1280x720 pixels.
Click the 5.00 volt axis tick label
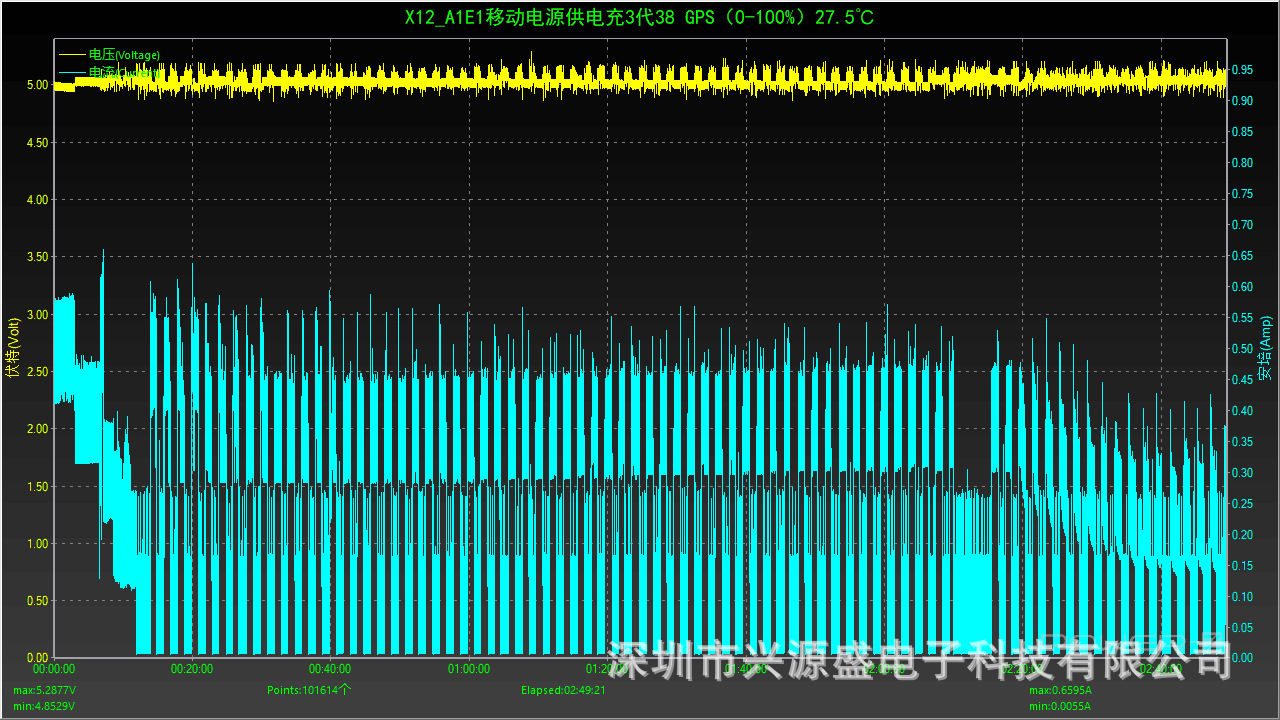pos(37,85)
